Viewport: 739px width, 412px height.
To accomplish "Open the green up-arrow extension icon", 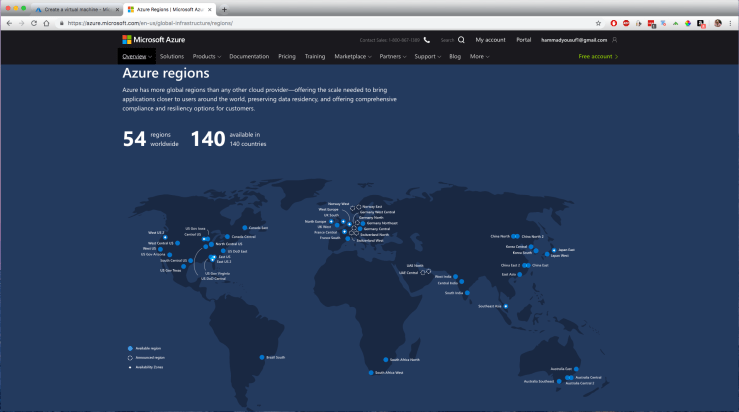I will click(675, 23).
